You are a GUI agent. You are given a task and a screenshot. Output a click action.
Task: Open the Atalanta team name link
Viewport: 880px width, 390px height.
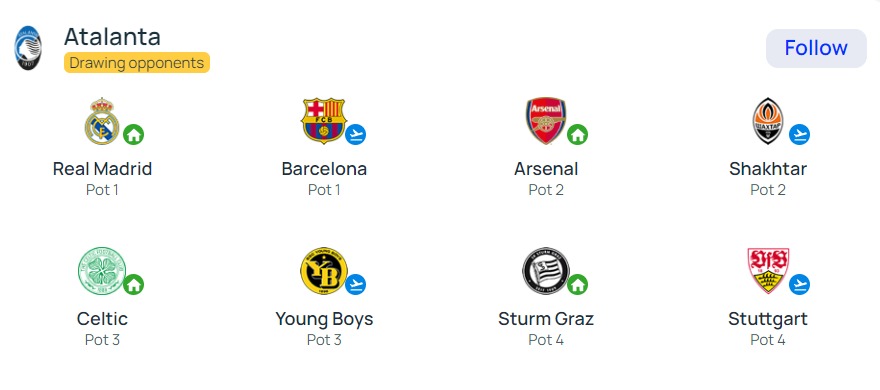(x=112, y=37)
